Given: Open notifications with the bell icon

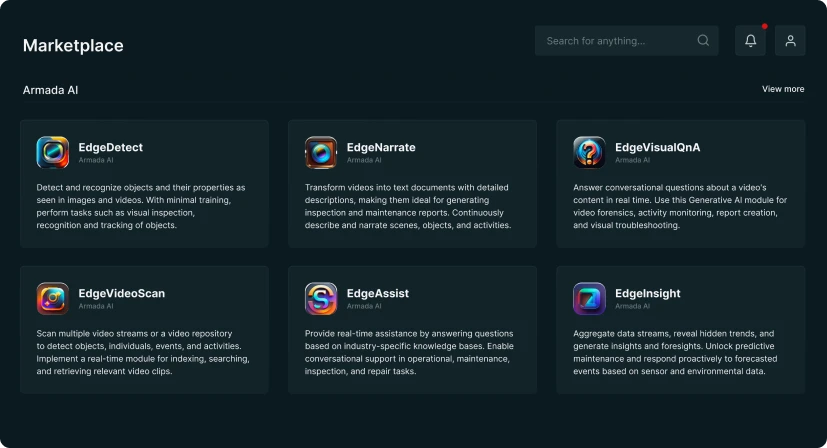Looking at the screenshot, I should tap(750, 41).
